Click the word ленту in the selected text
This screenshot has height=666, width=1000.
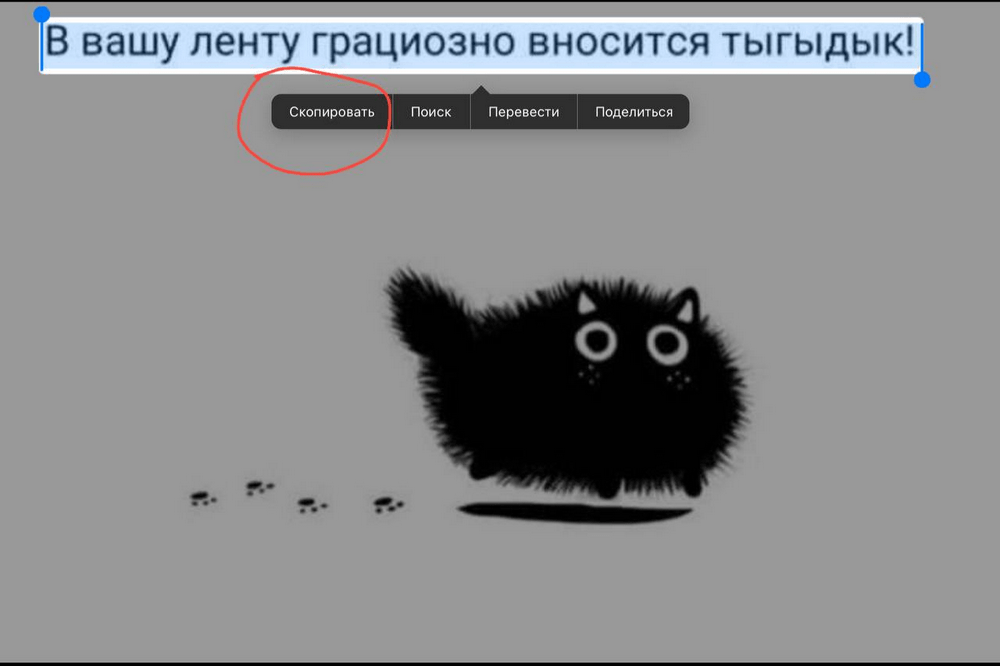[x=245, y=43]
